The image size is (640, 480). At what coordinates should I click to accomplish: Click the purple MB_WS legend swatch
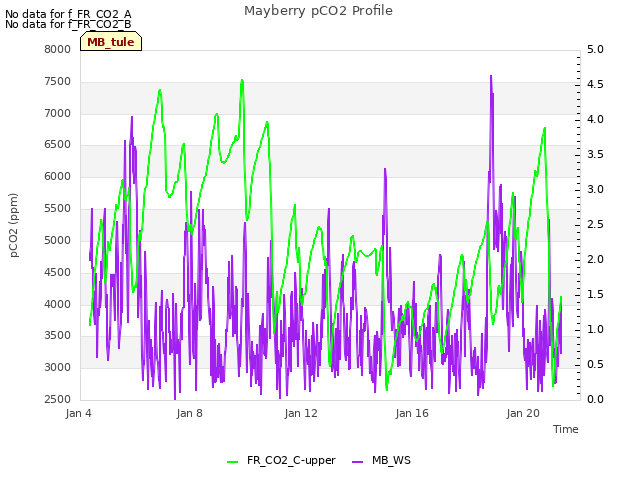coord(357,462)
